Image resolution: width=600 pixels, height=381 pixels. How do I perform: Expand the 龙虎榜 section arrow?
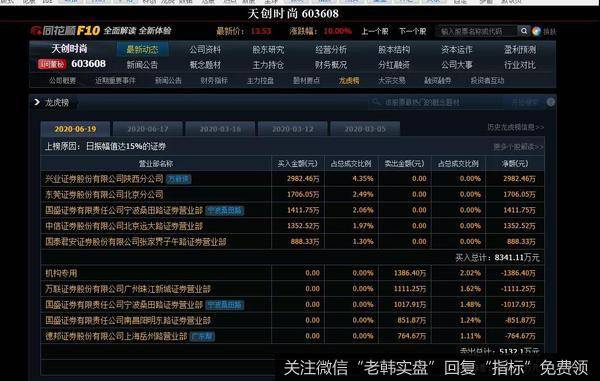coord(37,102)
